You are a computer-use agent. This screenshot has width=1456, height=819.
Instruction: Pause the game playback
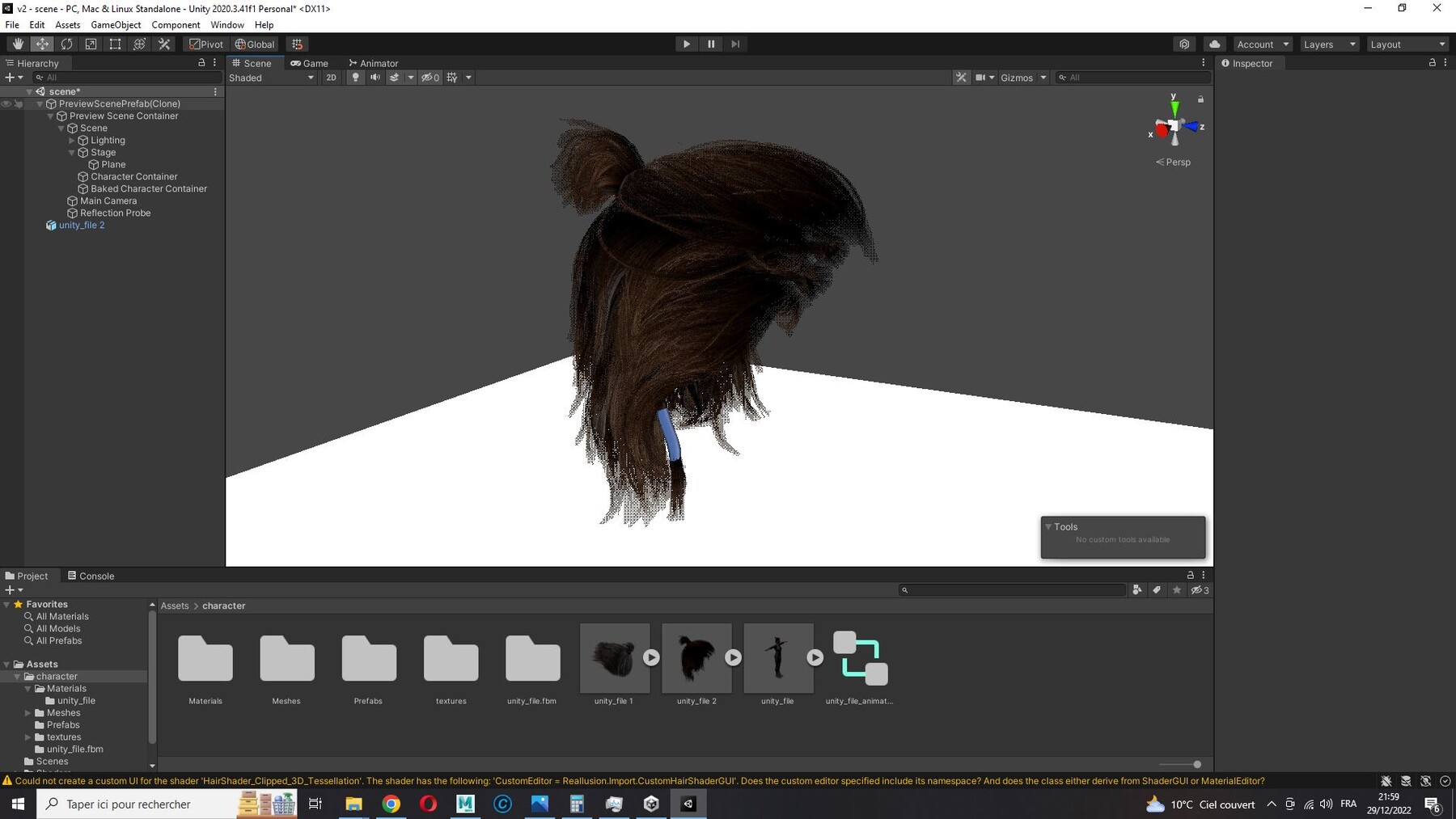point(711,44)
